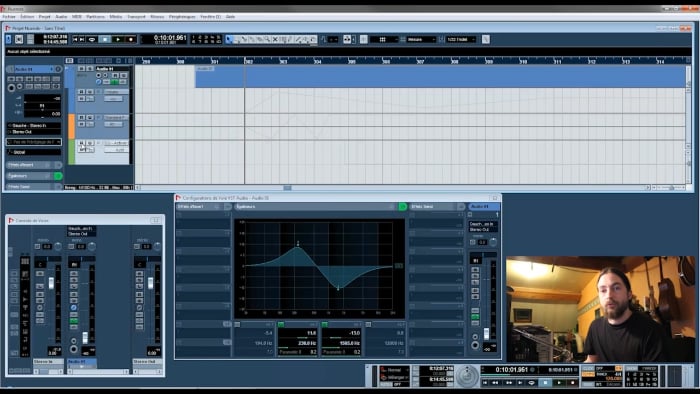The height and width of the screenshot is (394, 700).
Task: Select the Zoom magnifier tool
Action: point(267,39)
